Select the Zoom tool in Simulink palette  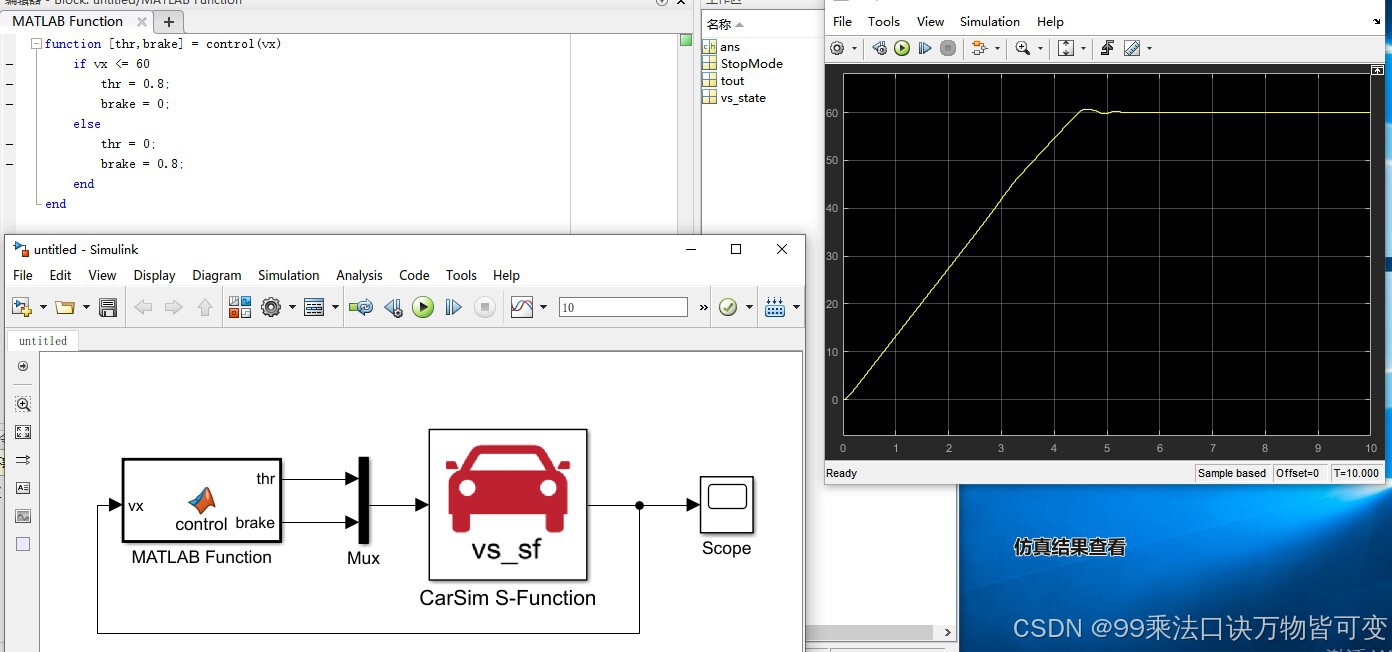point(23,404)
